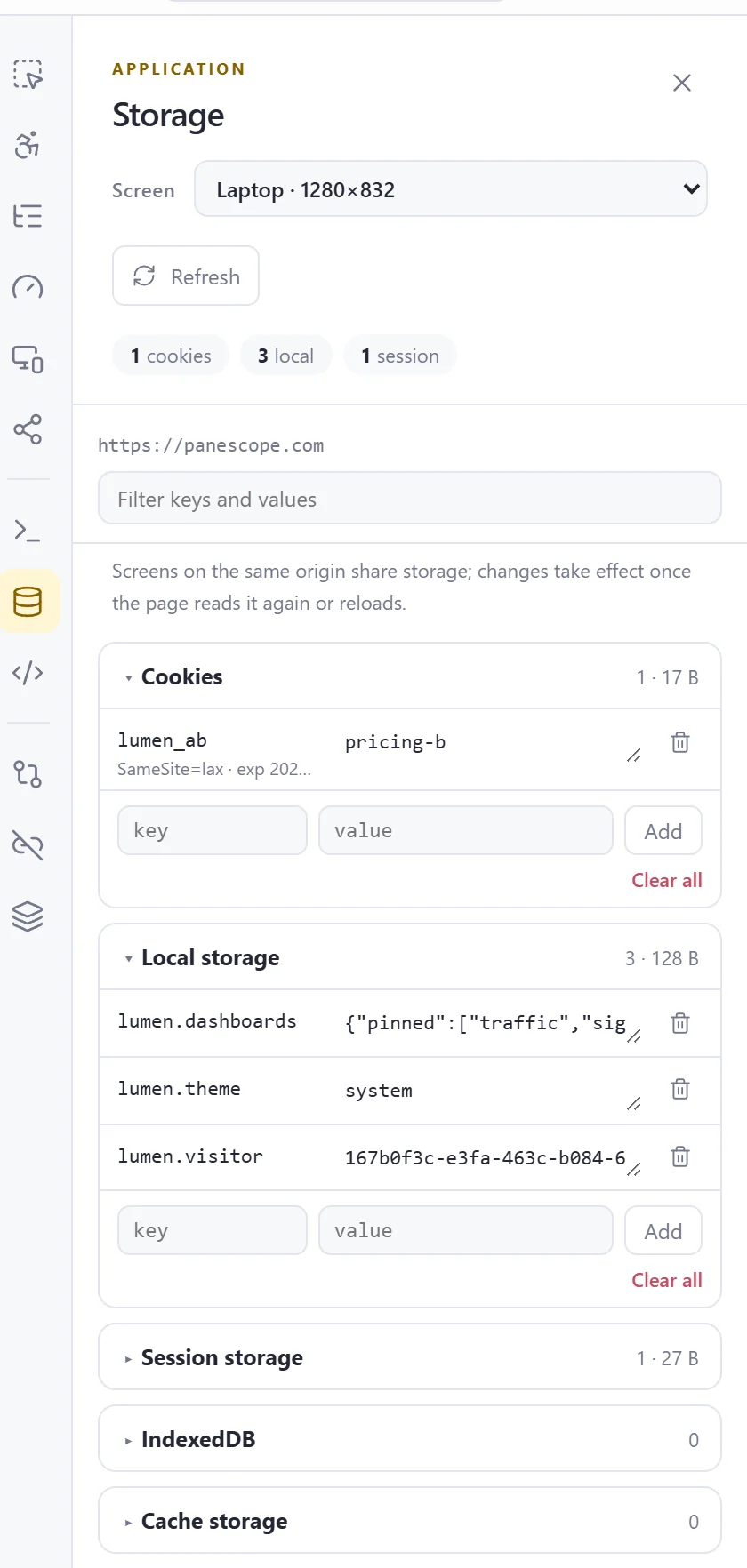
Task: Click the broken link unlink icon
Action: [x=28, y=845]
